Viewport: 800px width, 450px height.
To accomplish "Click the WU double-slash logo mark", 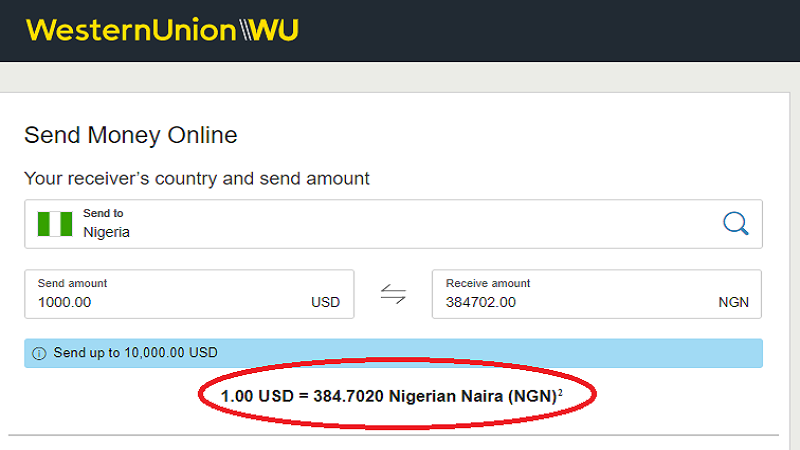I will pyautogui.click(x=268, y=30).
